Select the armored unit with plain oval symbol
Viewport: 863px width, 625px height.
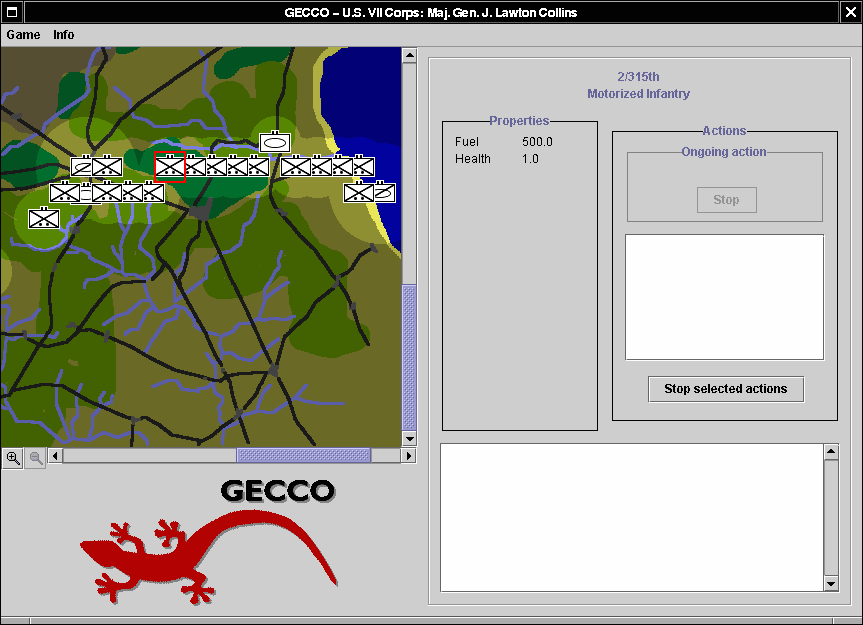coord(275,143)
